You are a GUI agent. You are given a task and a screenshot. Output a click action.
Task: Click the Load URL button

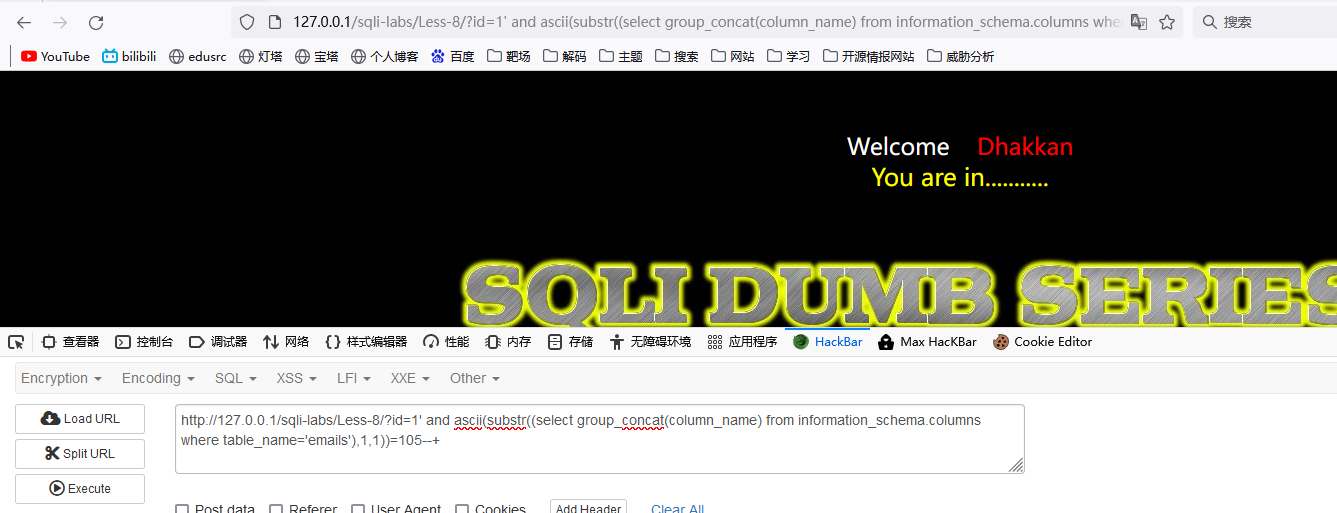click(x=80, y=419)
